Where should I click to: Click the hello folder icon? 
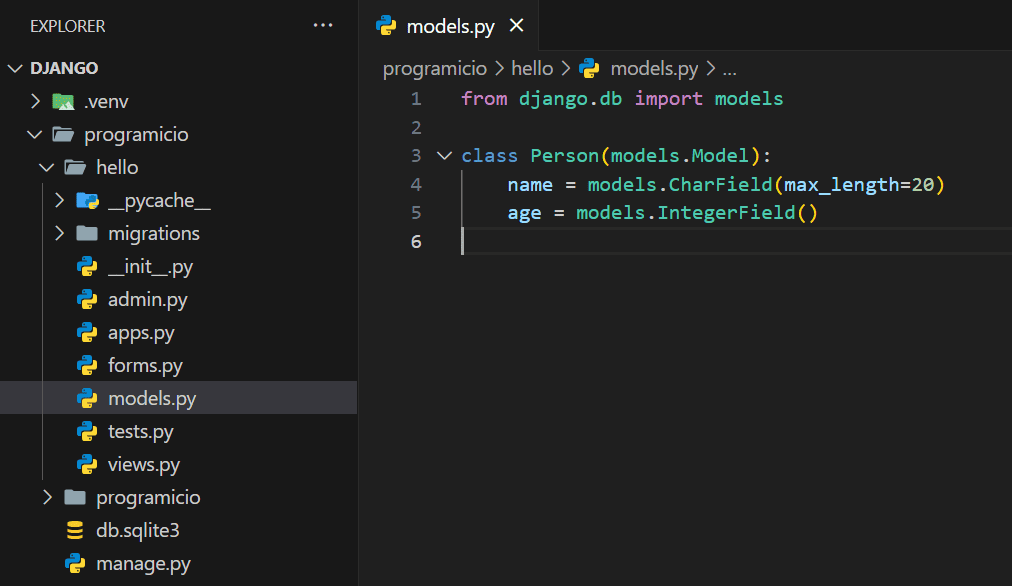tap(75, 168)
